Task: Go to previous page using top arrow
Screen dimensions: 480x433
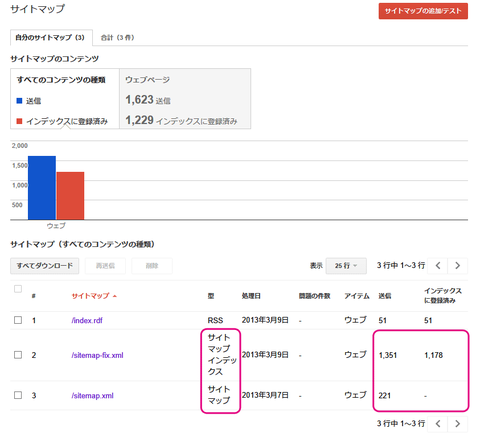Action: tap(438, 266)
